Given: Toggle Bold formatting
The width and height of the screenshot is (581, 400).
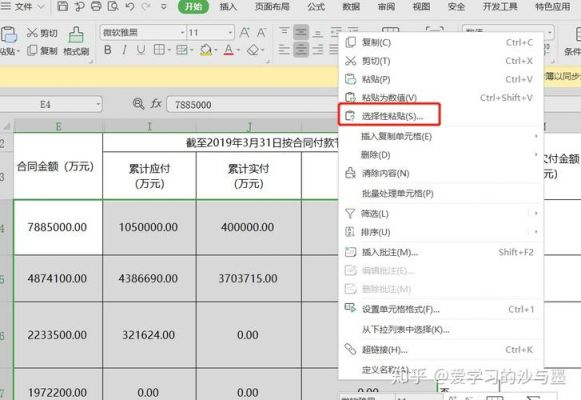Looking at the screenshot, I should point(107,50).
